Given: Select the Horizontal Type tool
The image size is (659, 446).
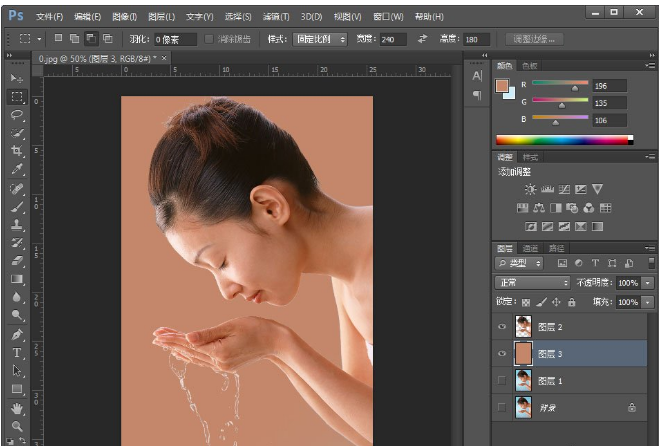Looking at the screenshot, I should [x=17, y=353].
